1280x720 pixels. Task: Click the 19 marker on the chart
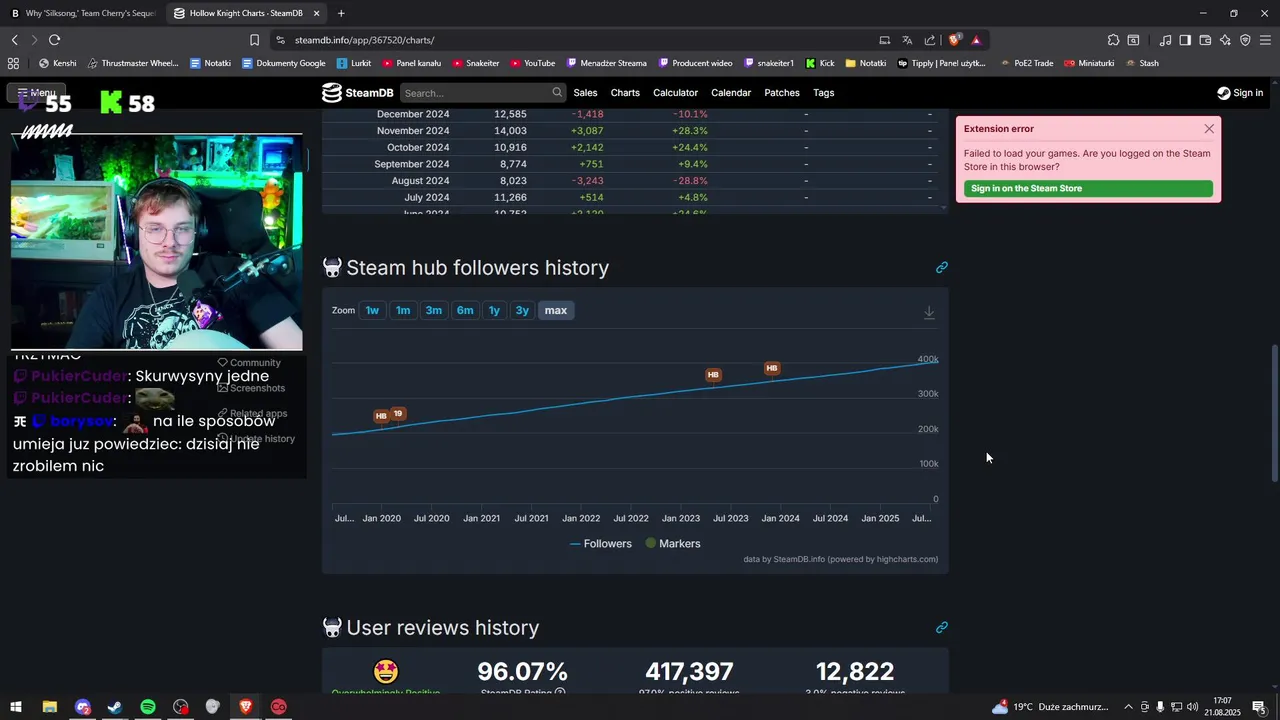tap(398, 413)
